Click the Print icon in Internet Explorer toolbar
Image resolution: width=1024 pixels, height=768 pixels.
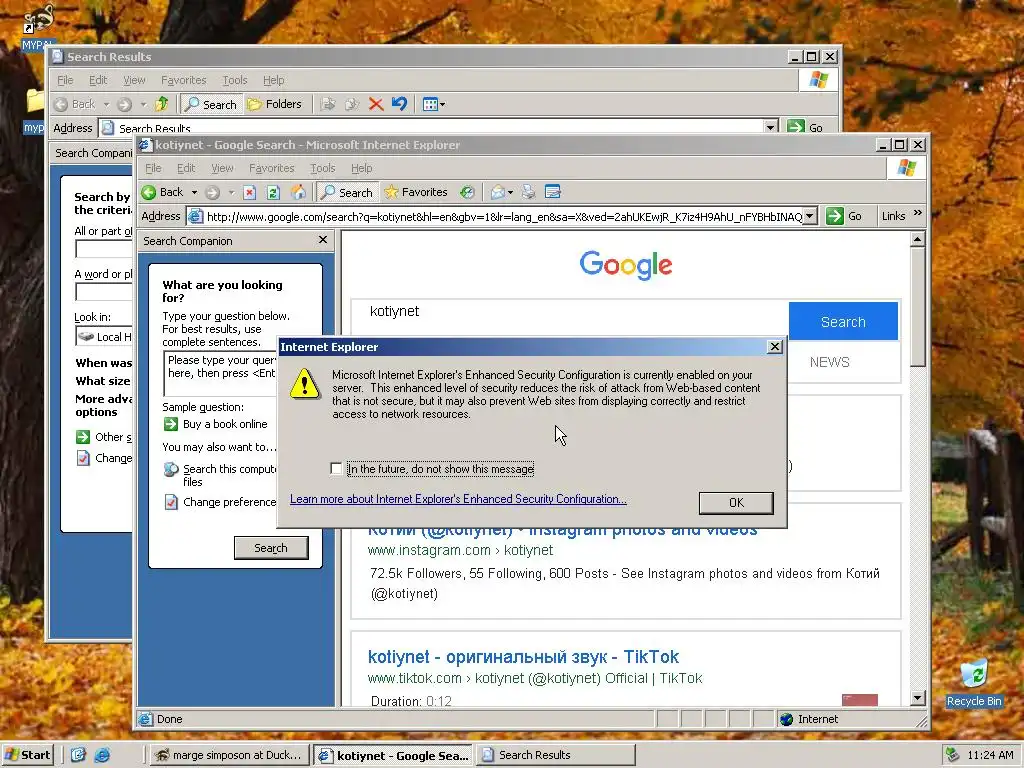(x=528, y=192)
